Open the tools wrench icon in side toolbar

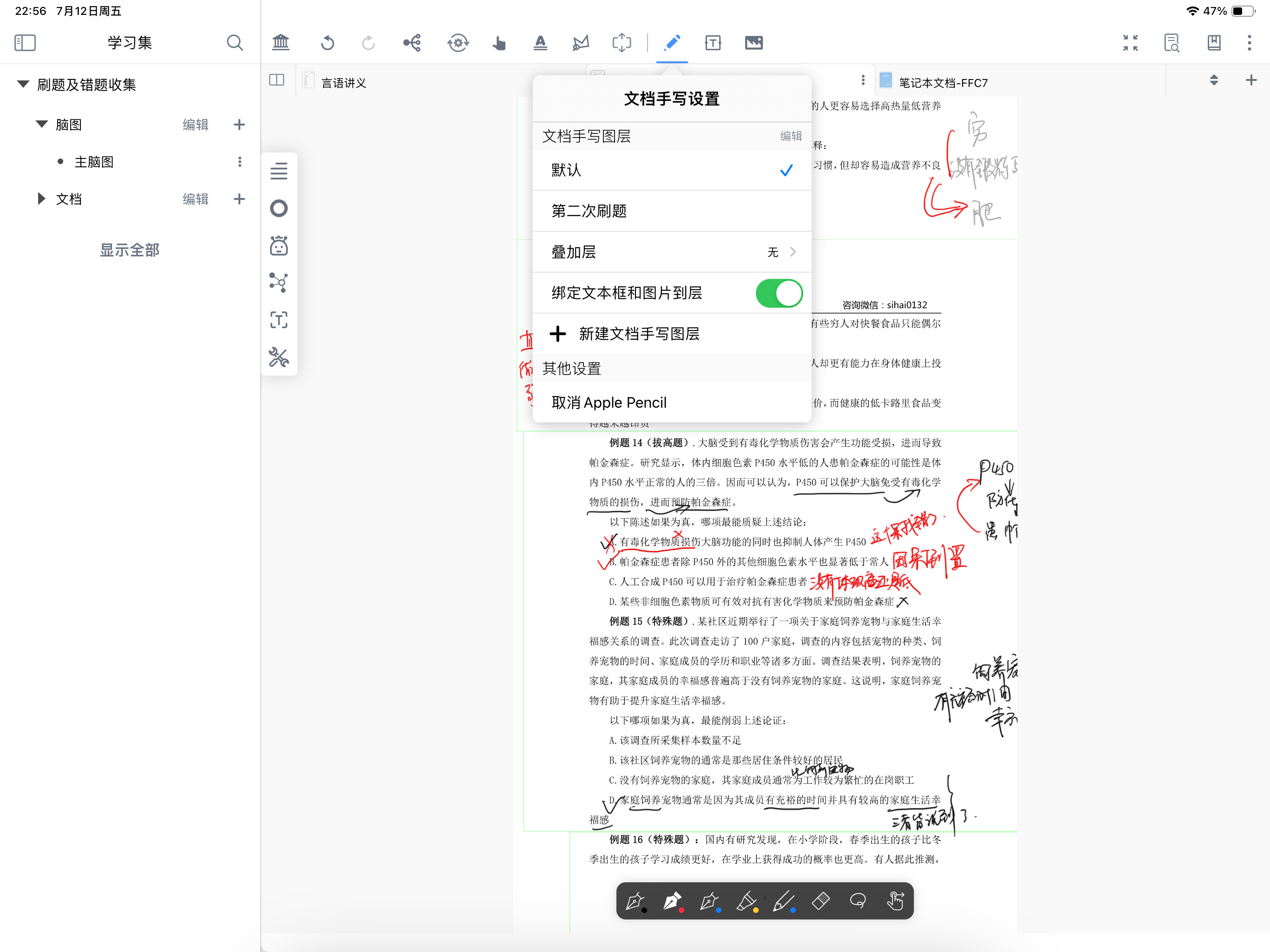279,357
